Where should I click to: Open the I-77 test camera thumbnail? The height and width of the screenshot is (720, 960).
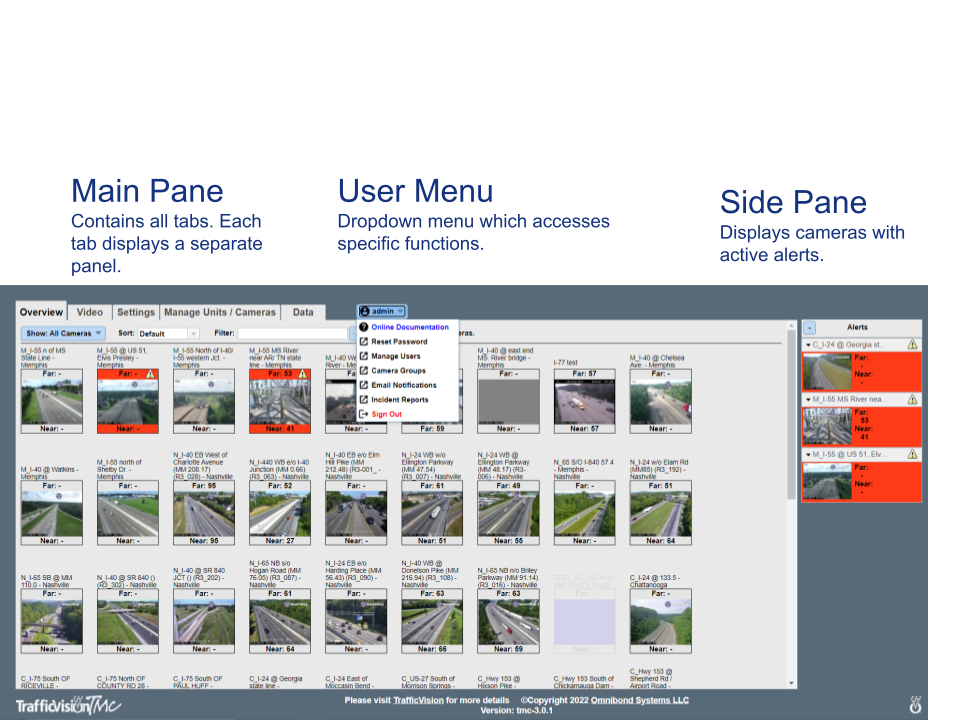click(585, 401)
